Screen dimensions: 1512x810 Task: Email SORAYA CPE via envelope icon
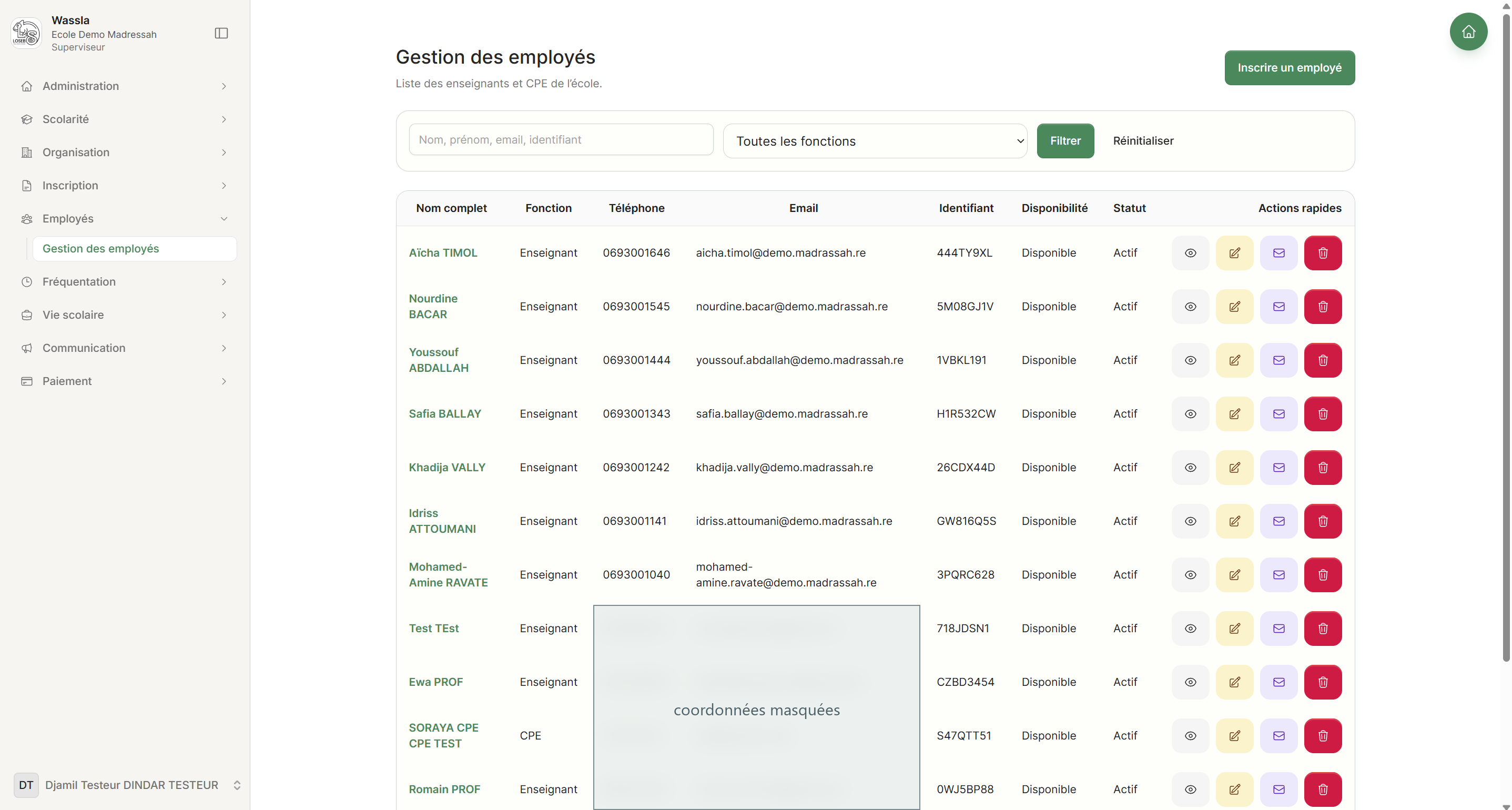pyautogui.click(x=1278, y=736)
